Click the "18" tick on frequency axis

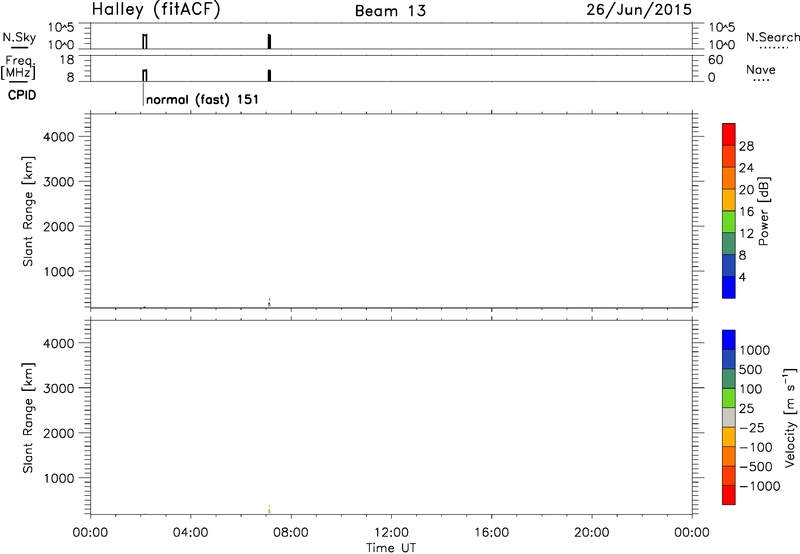pyautogui.click(x=66, y=60)
